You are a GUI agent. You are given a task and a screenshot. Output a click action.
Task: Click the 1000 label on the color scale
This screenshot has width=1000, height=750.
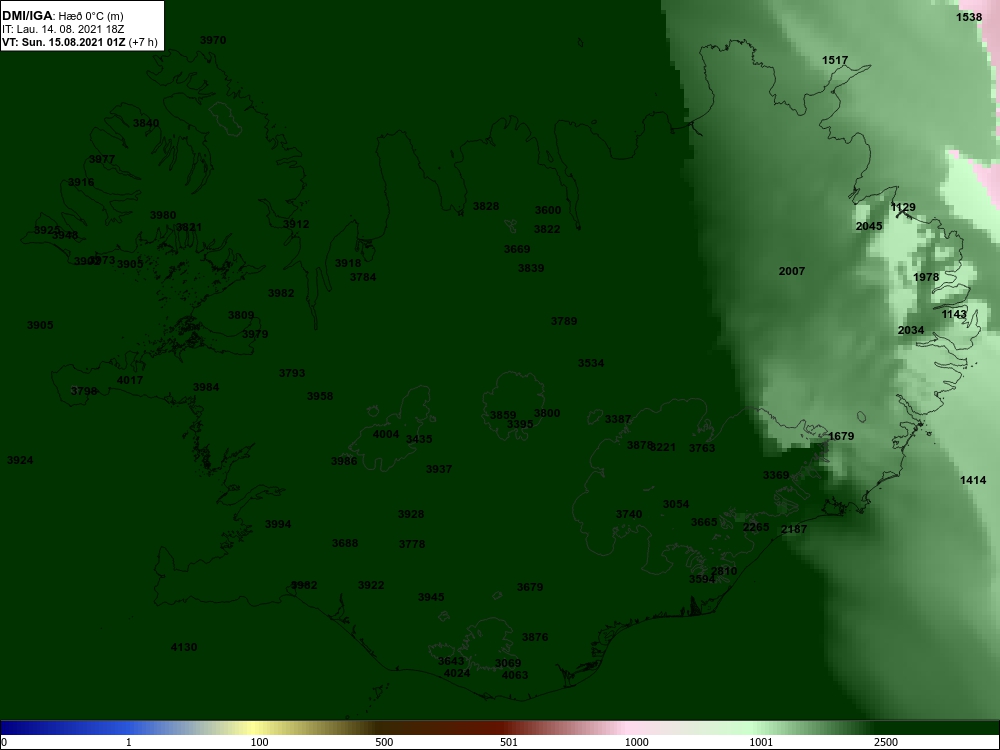tap(636, 742)
